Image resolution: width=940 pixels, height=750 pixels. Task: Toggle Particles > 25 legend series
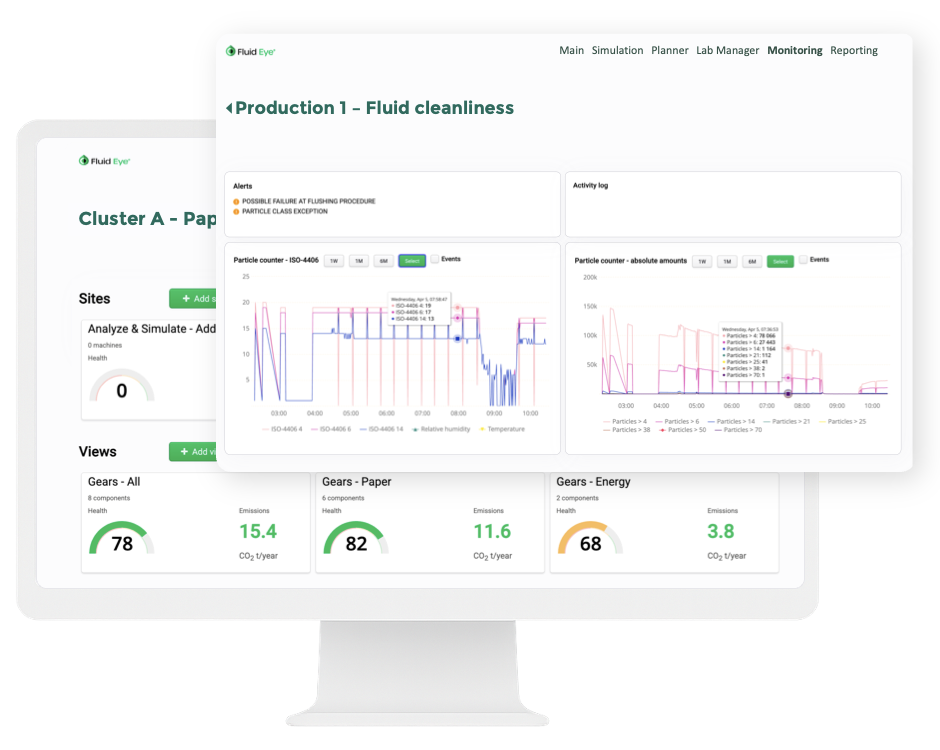coord(842,421)
